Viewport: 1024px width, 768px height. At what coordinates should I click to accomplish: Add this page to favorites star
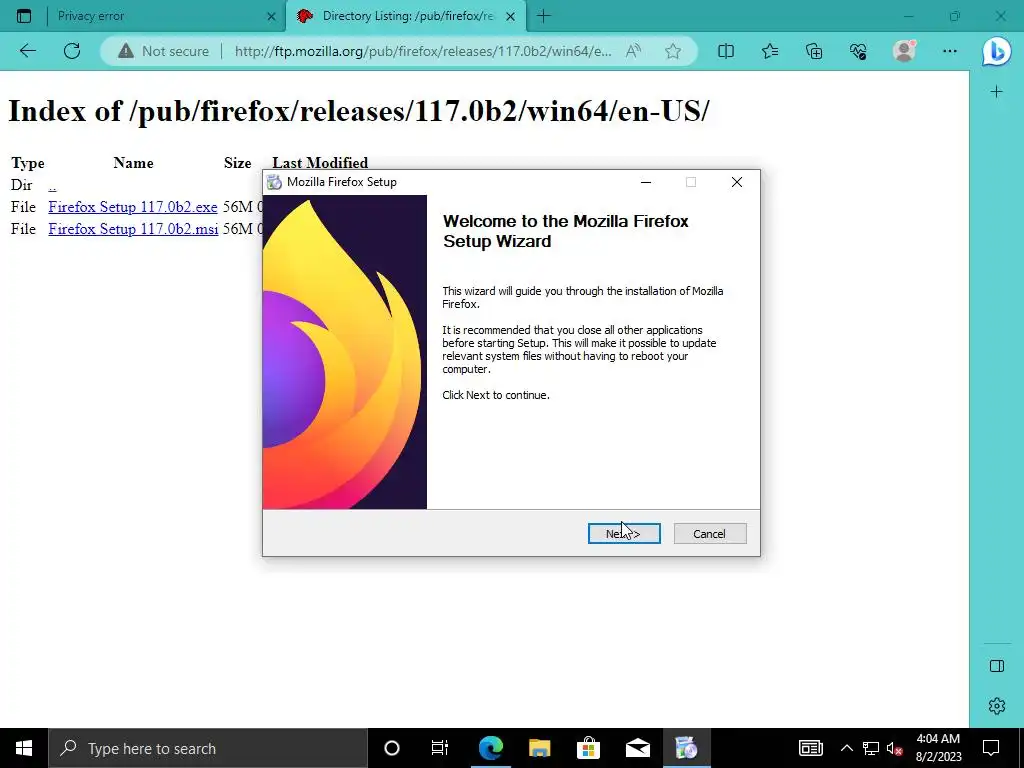pyautogui.click(x=673, y=51)
